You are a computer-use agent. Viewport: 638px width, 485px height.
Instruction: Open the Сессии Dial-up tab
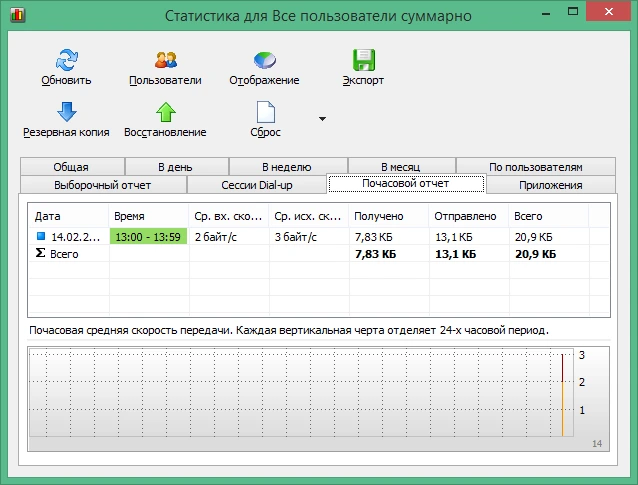click(257, 185)
